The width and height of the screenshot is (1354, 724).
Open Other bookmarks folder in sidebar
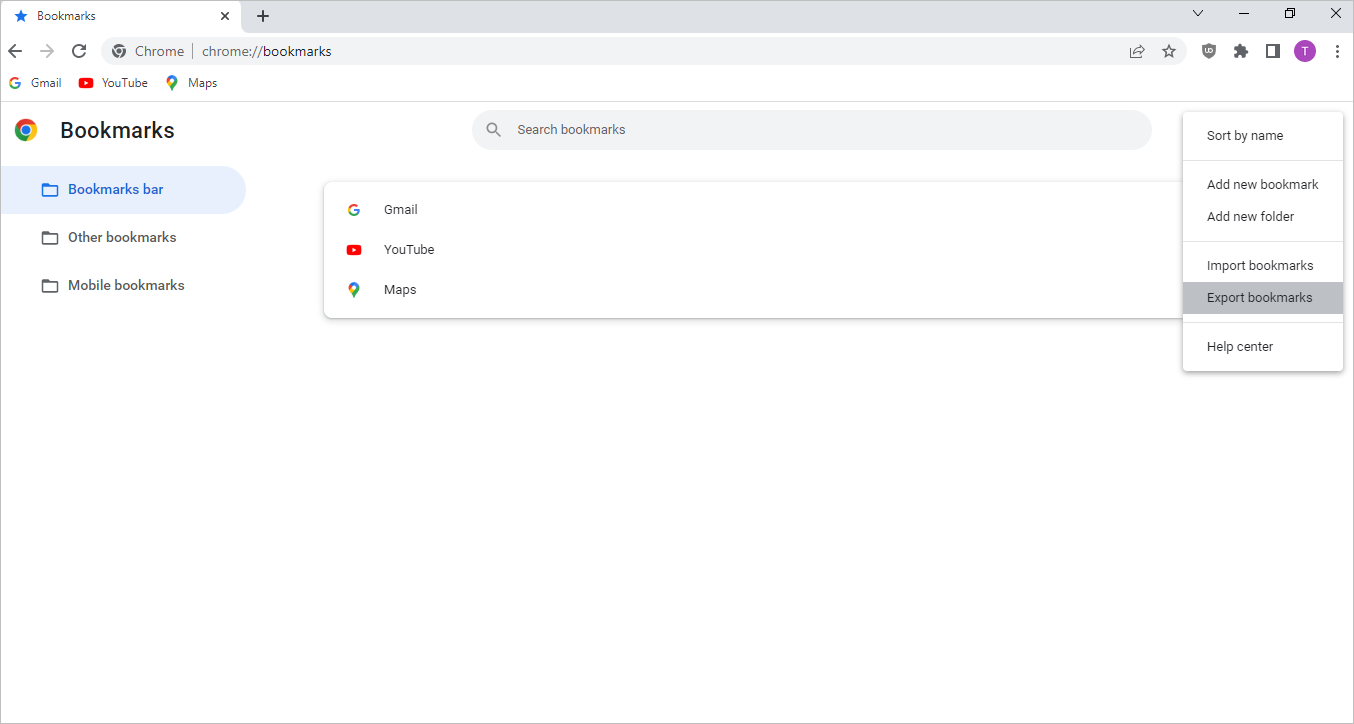click(x=121, y=238)
